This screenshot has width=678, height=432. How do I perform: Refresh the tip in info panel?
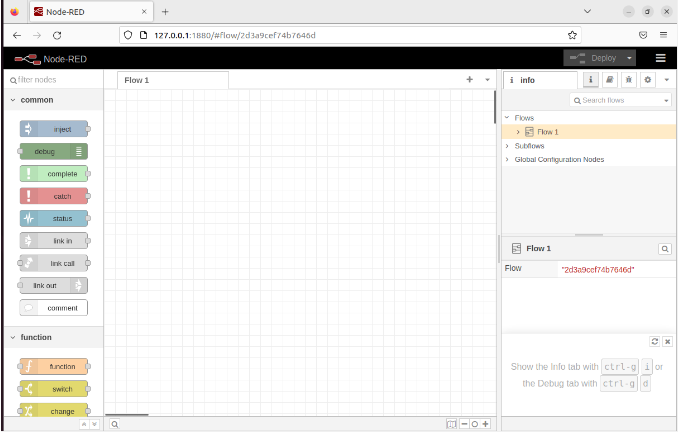tap(655, 342)
